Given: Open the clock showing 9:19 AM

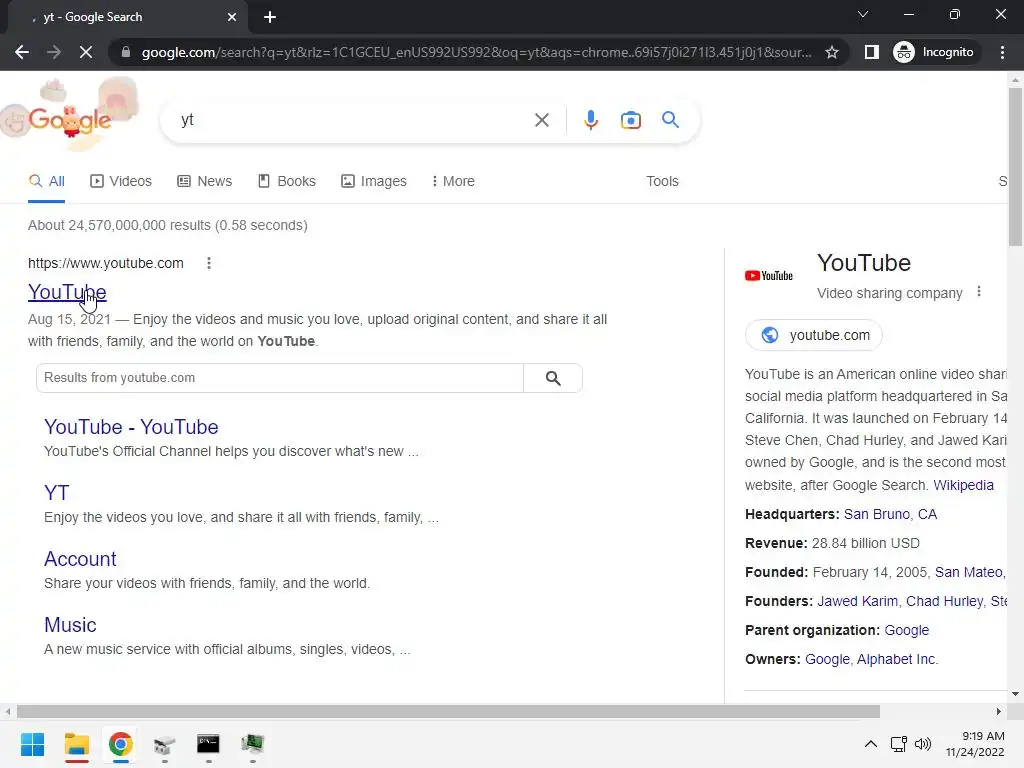Looking at the screenshot, I should pos(974,744).
